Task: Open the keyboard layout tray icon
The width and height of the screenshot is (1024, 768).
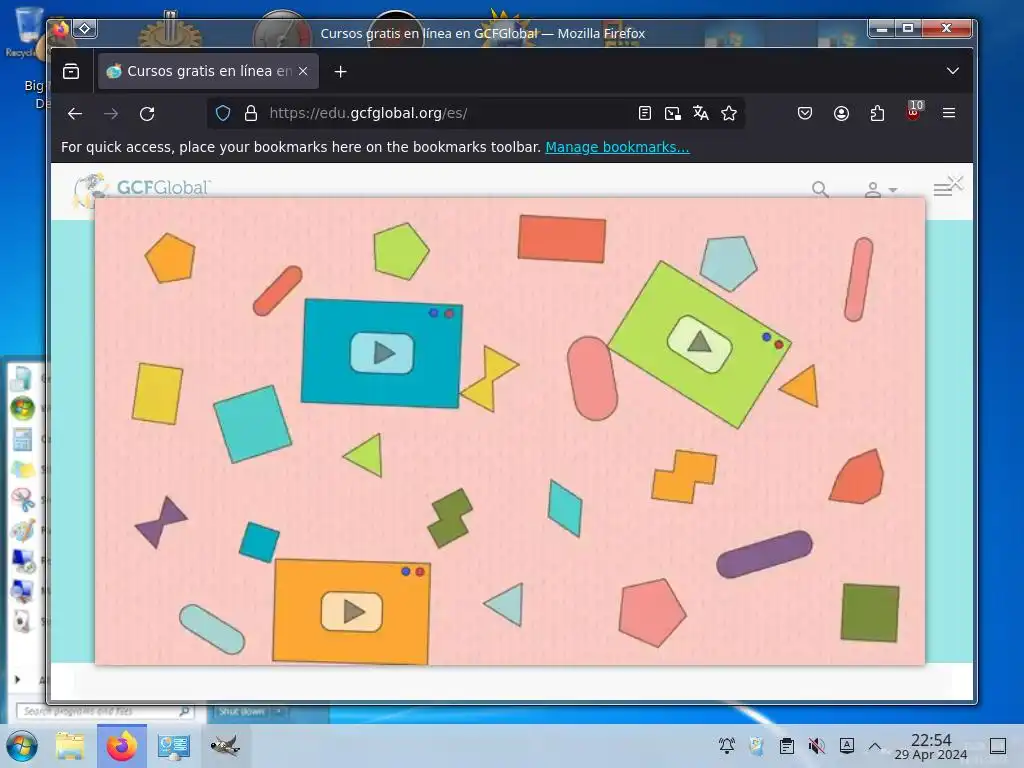Action: tap(846, 745)
